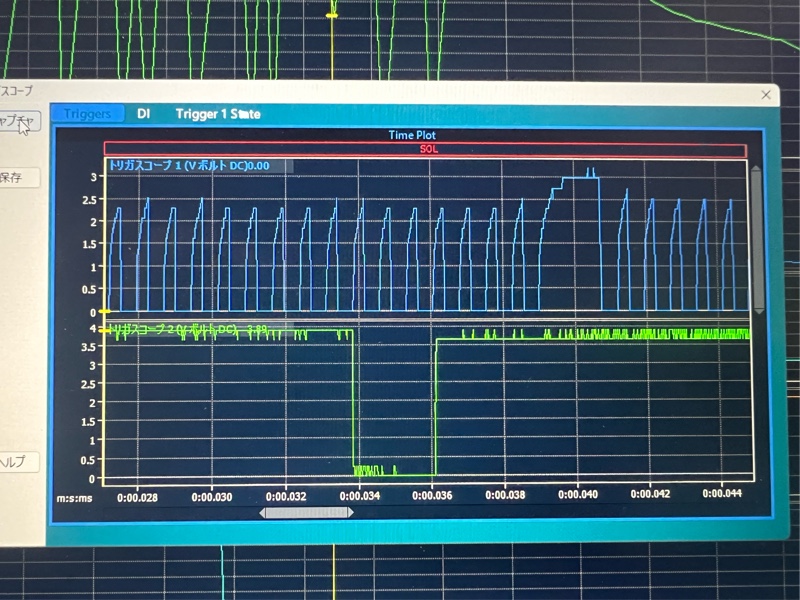The image size is (800, 600).
Task: Click right arrow of horizontal scrollbar
Action: click(351, 512)
